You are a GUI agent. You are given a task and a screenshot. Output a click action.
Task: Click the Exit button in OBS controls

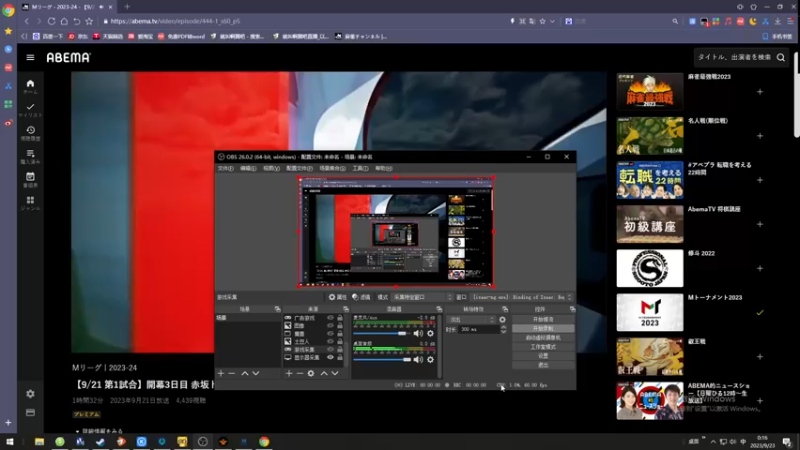(543, 365)
